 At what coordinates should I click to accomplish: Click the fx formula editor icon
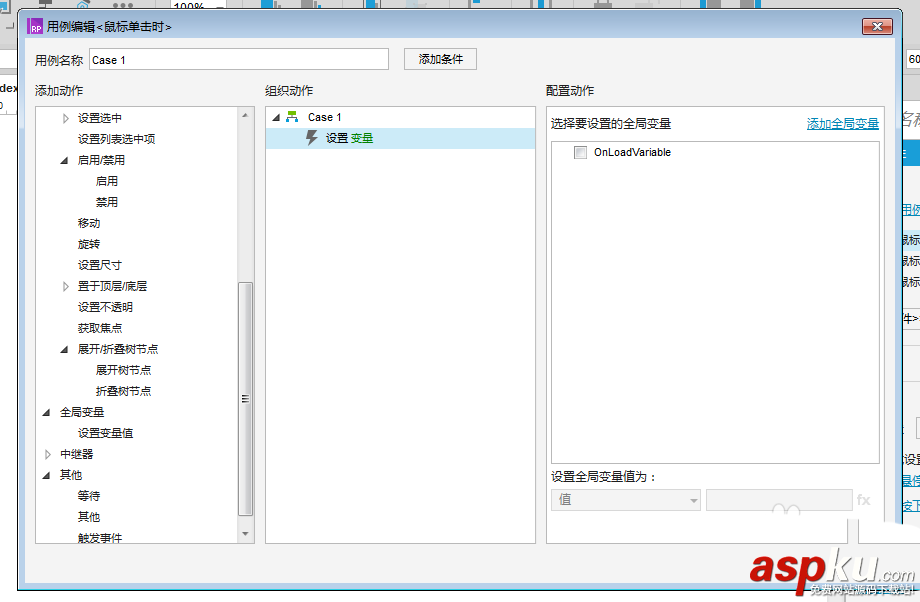(x=864, y=500)
